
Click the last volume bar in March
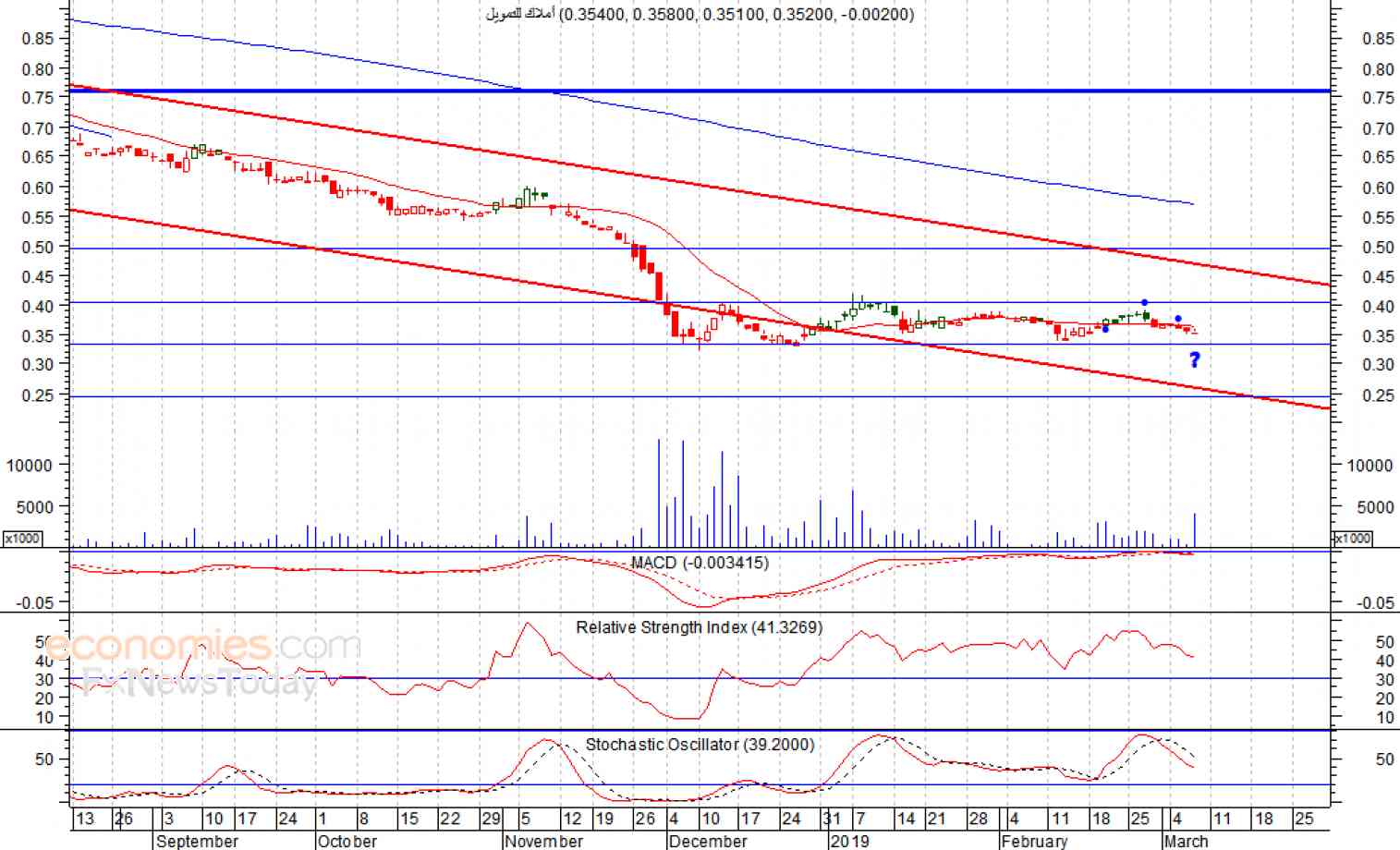(1195, 530)
